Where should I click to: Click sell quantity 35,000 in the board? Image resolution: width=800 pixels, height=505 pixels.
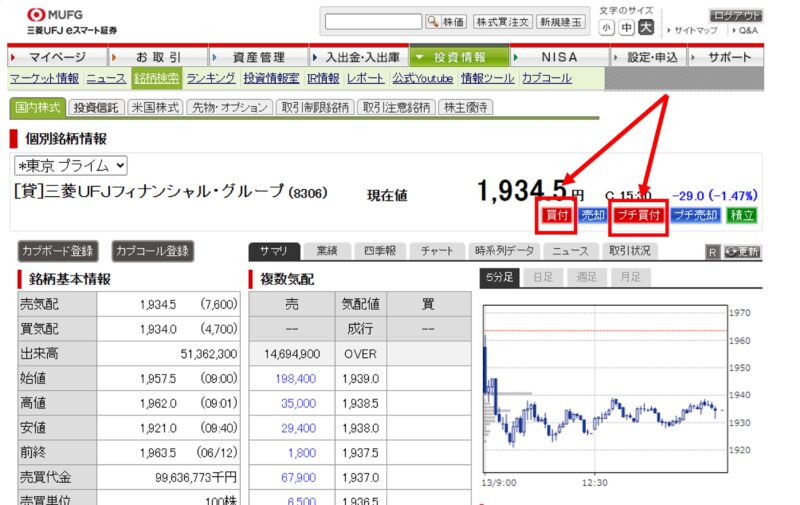coord(298,403)
